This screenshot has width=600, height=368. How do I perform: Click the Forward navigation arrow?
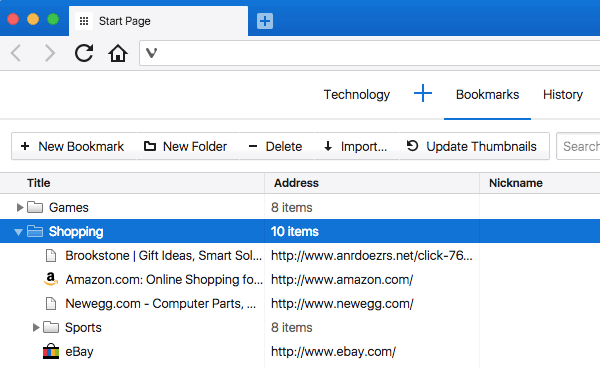tap(50, 53)
